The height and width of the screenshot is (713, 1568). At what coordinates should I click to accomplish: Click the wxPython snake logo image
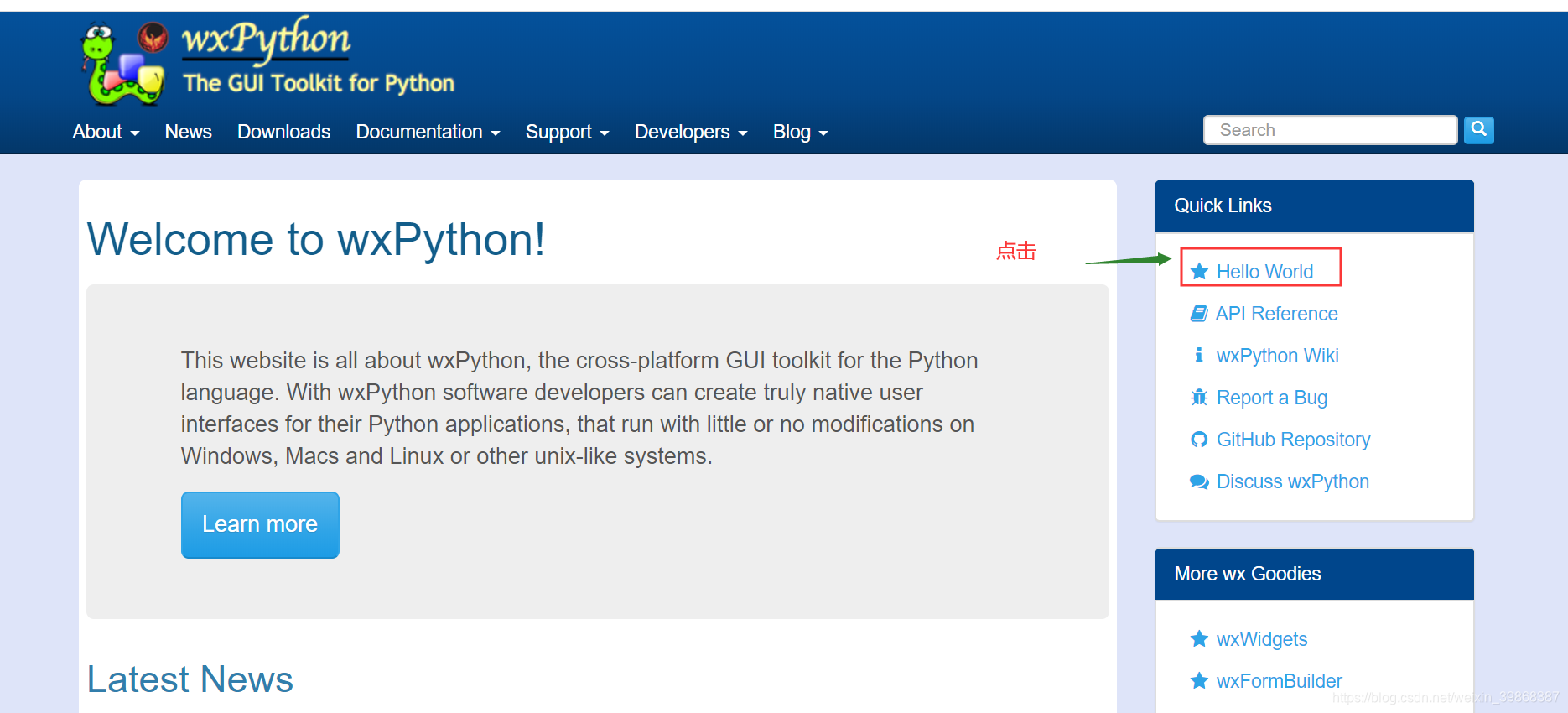coord(123,64)
